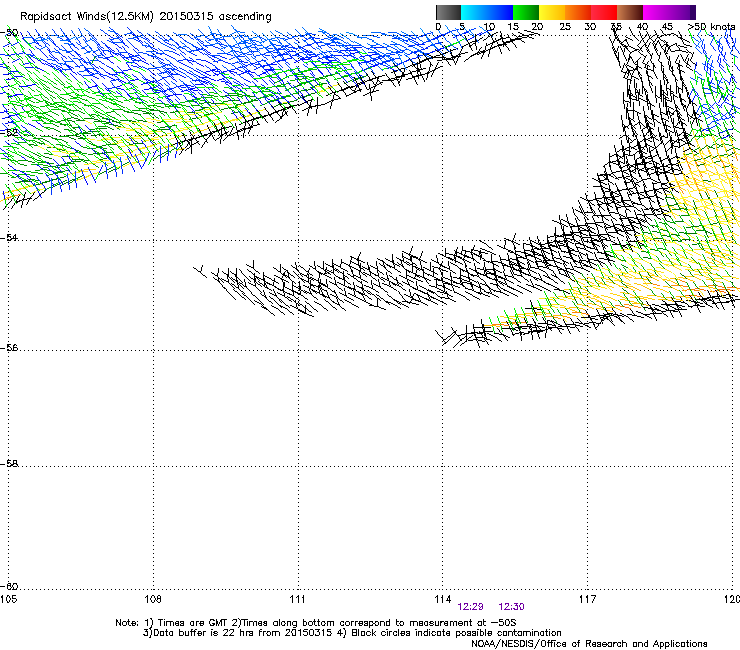
Task: Click the red 30-35 knots legend swatch
Action: pos(604,12)
